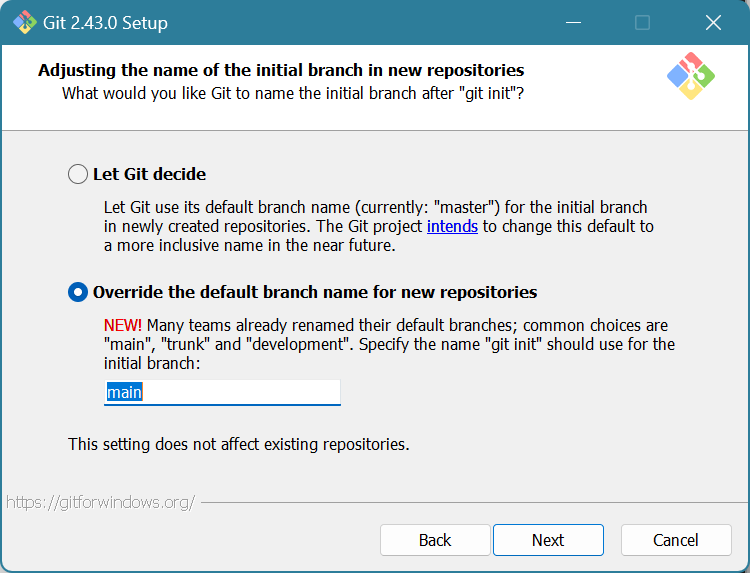Select the "Override the default branch name" radio button
The width and height of the screenshot is (750, 573).
tap(78, 292)
